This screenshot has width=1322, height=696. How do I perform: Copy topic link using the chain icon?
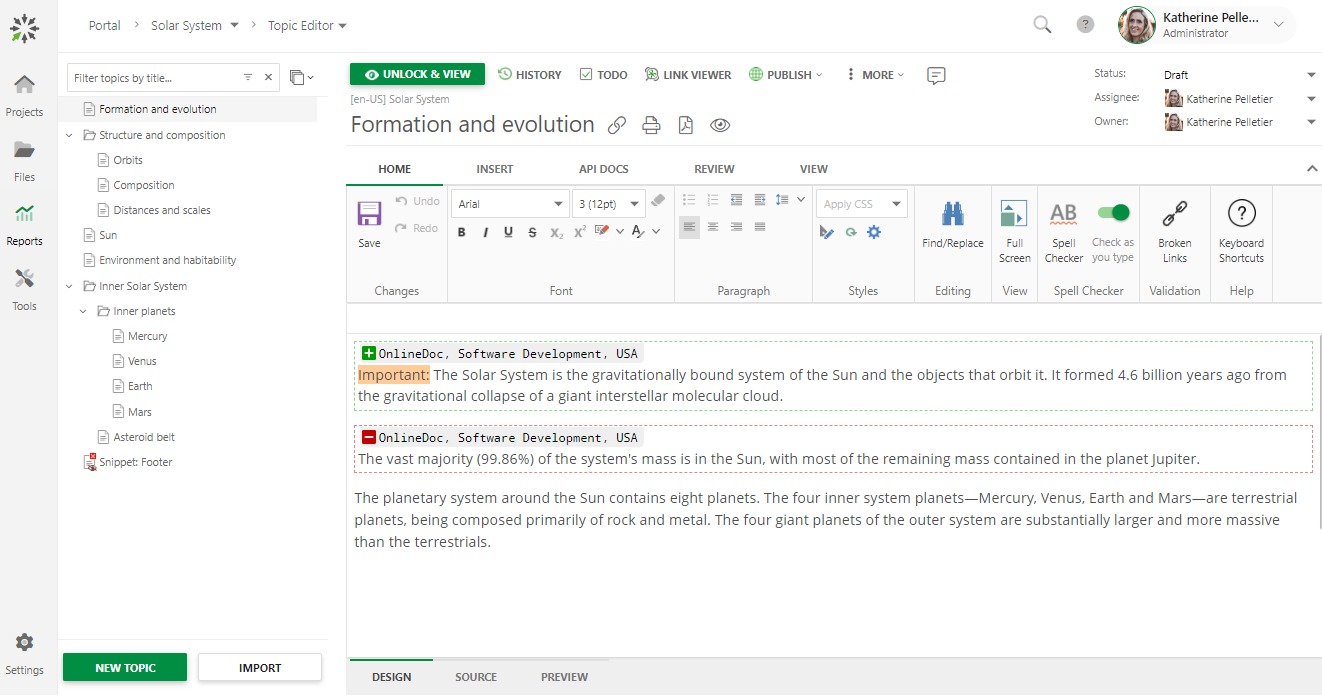click(x=617, y=125)
